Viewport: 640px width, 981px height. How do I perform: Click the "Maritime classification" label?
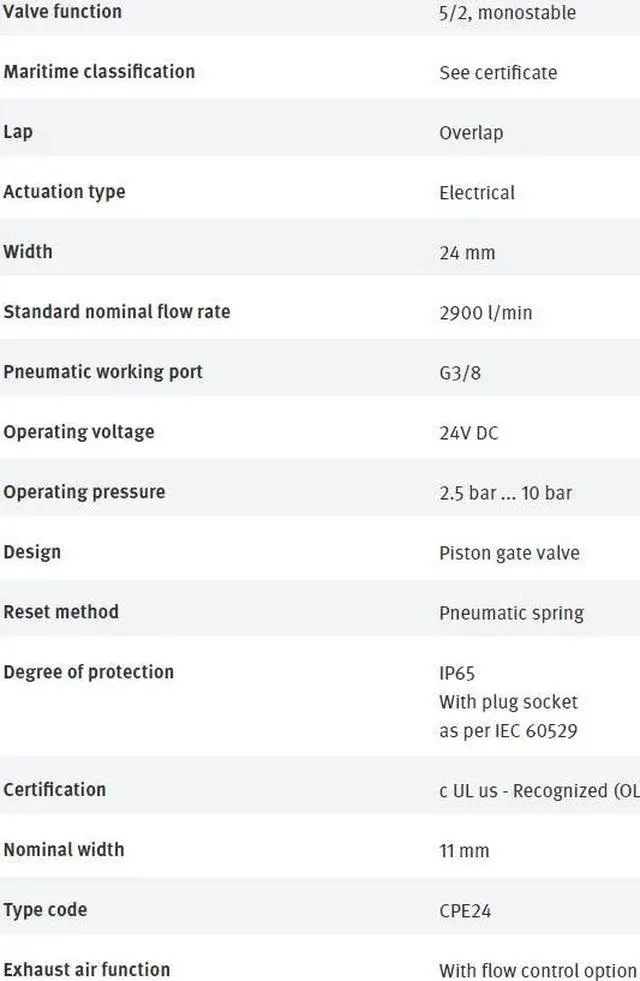click(99, 71)
